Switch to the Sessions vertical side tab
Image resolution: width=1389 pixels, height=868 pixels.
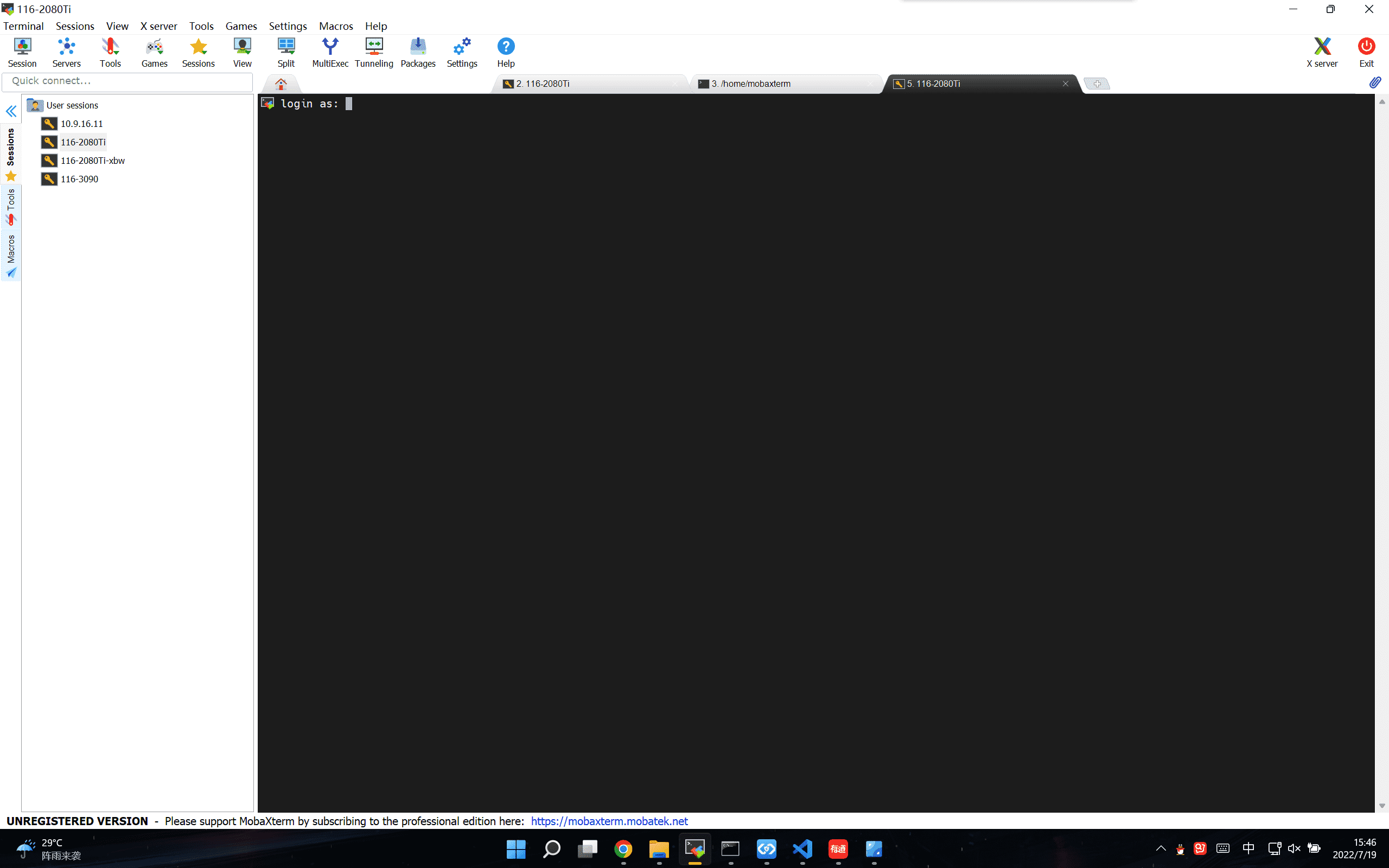pos(11,154)
